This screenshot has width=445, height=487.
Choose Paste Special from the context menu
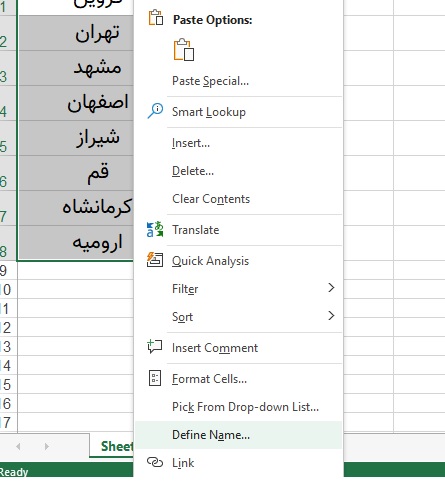click(238, 81)
